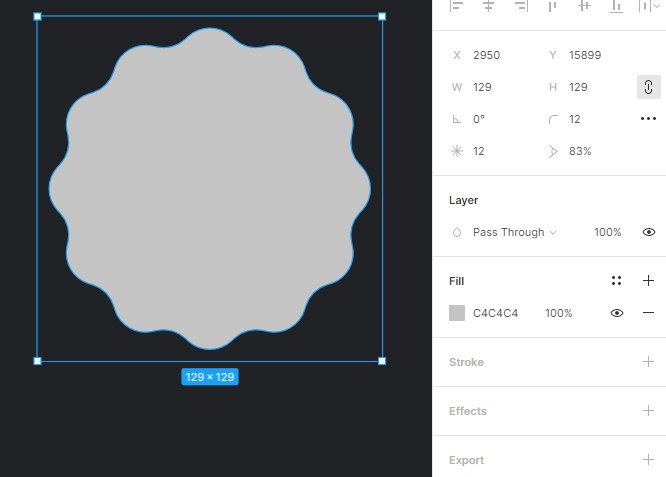This screenshot has width=666, height=477.
Task: Toggle the constrain proportions lock
Action: tap(649, 87)
